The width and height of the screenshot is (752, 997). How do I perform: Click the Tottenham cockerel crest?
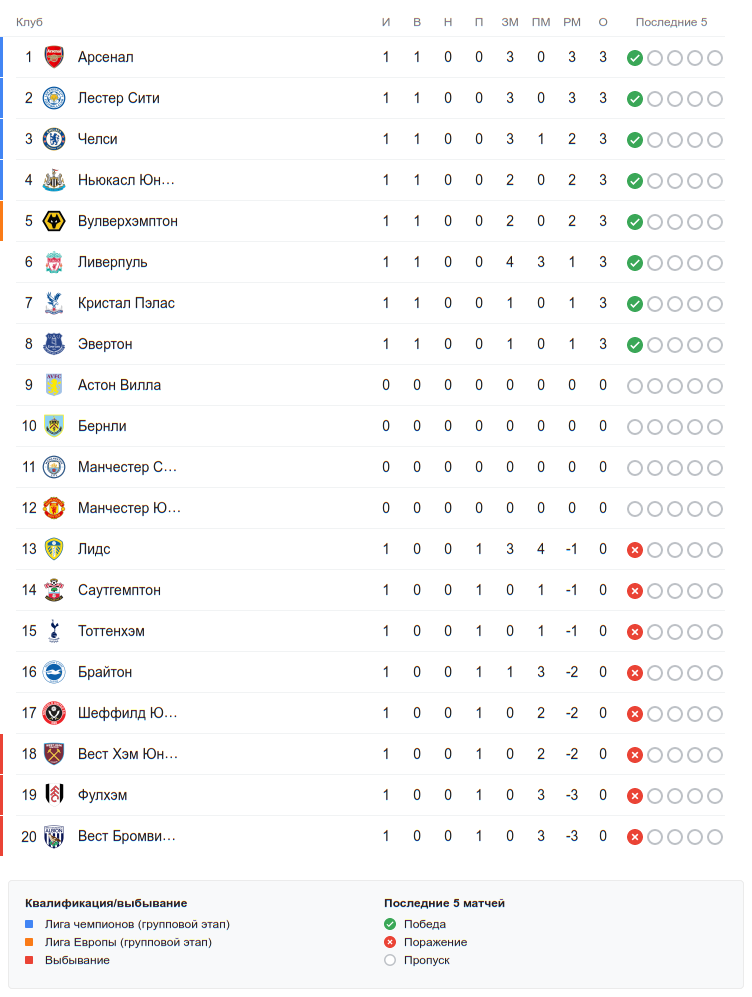[x=54, y=631]
